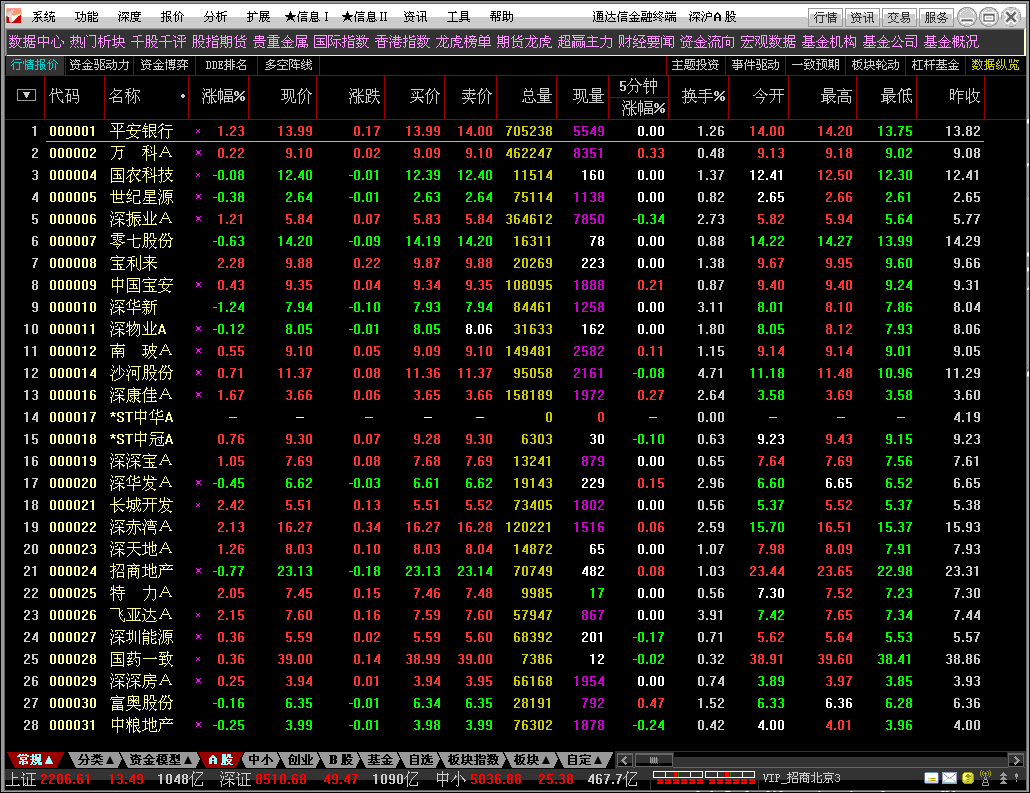
Task: Click the pink × marker beside 招商地产
Action: pyautogui.click(x=198, y=571)
